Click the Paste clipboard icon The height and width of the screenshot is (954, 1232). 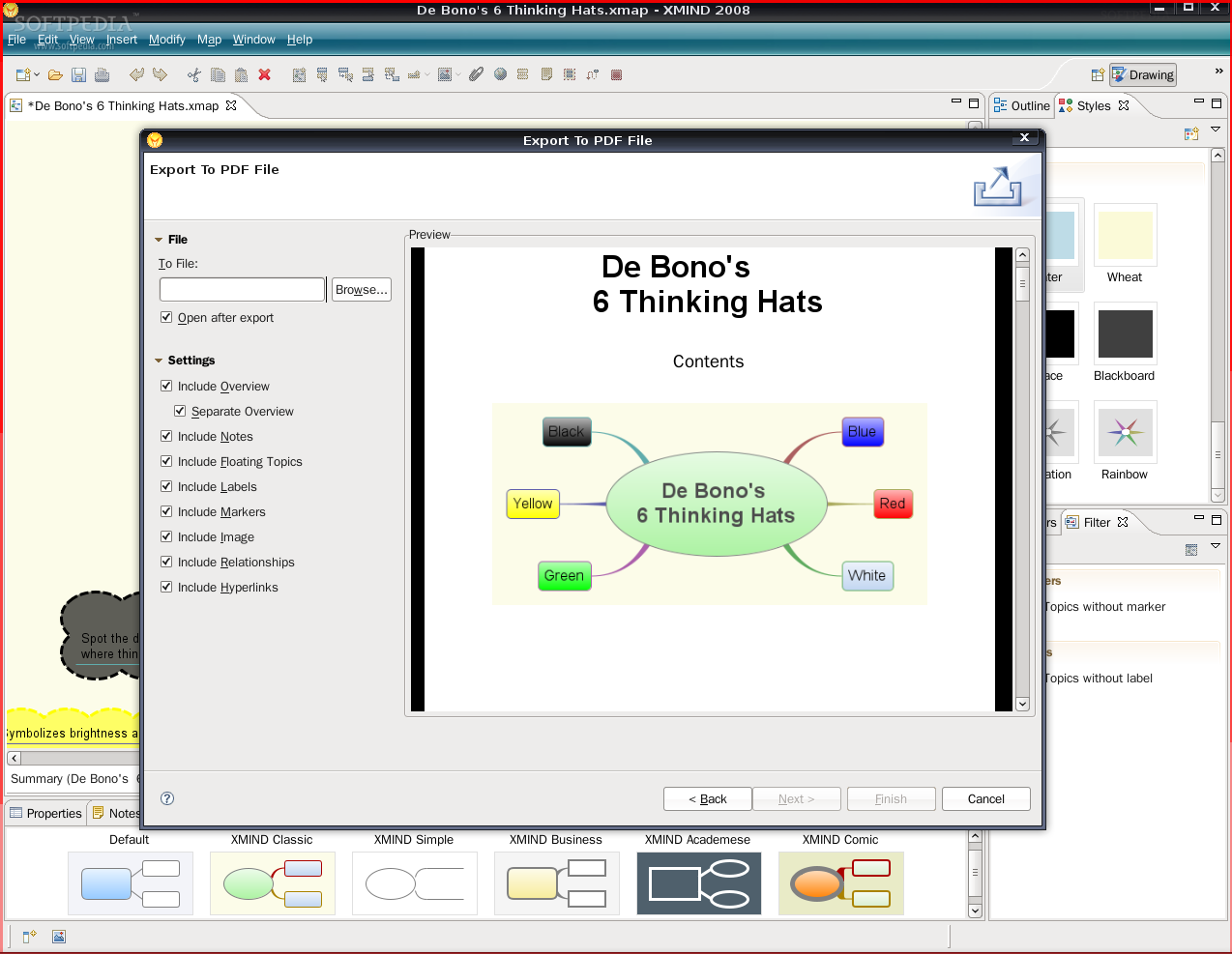point(241,74)
